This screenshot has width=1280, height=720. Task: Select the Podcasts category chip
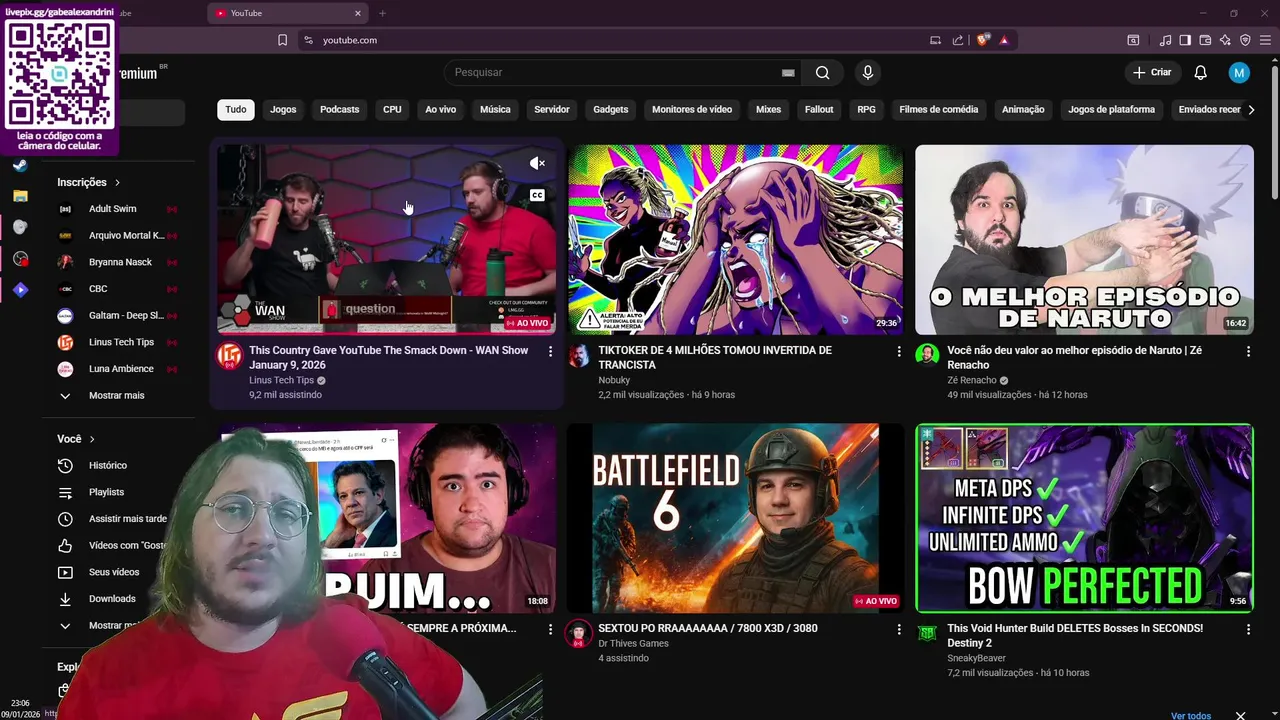click(x=339, y=109)
